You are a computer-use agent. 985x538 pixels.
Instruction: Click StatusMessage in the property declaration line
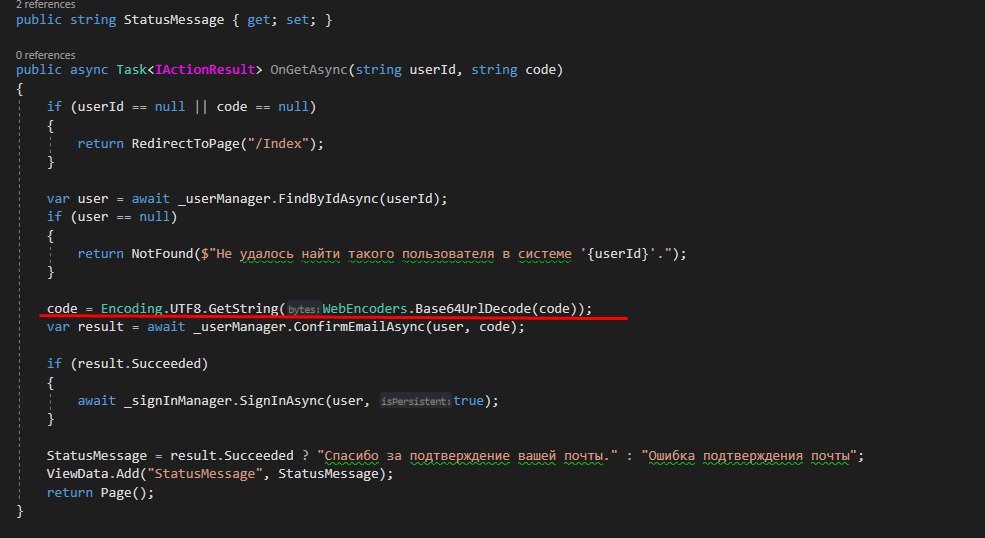pyautogui.click(x=173, y=20)
